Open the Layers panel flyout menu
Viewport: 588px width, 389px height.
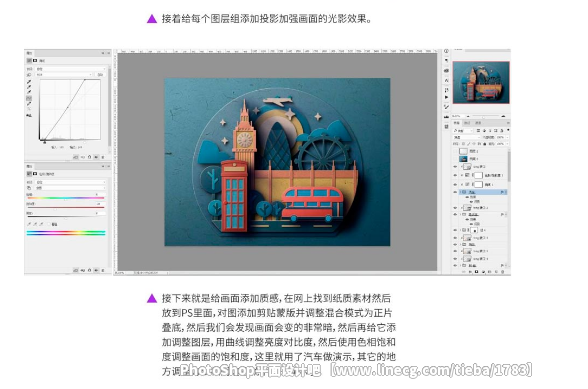(508, 123)
